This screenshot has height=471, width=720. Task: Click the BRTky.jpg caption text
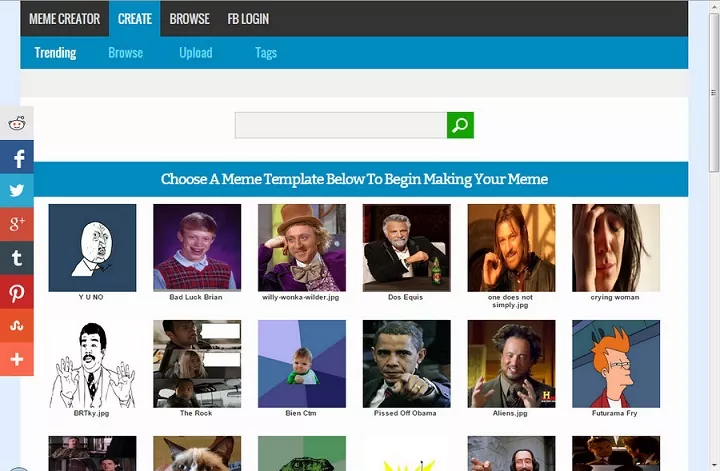click(91, 413)
